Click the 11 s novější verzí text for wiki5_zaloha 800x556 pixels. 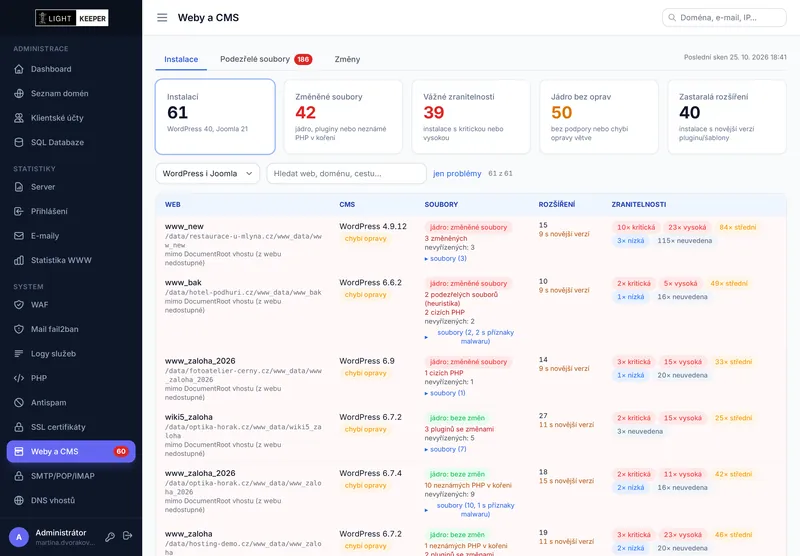[x=566, y=424]
